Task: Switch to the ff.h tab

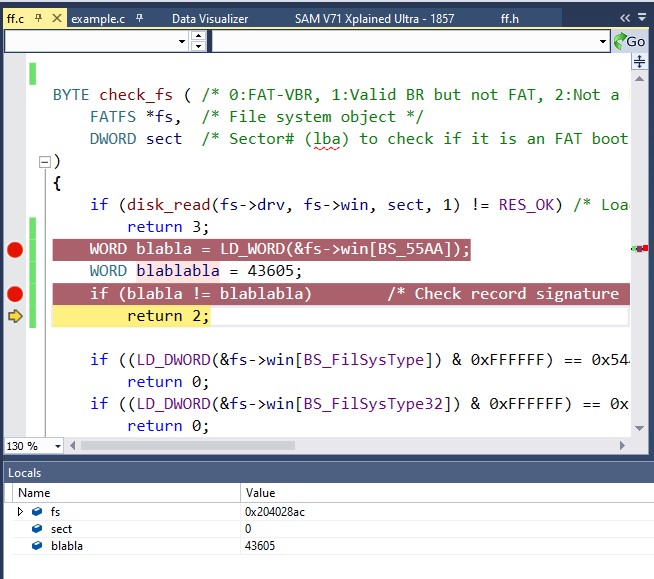Action: coord(510,19)
